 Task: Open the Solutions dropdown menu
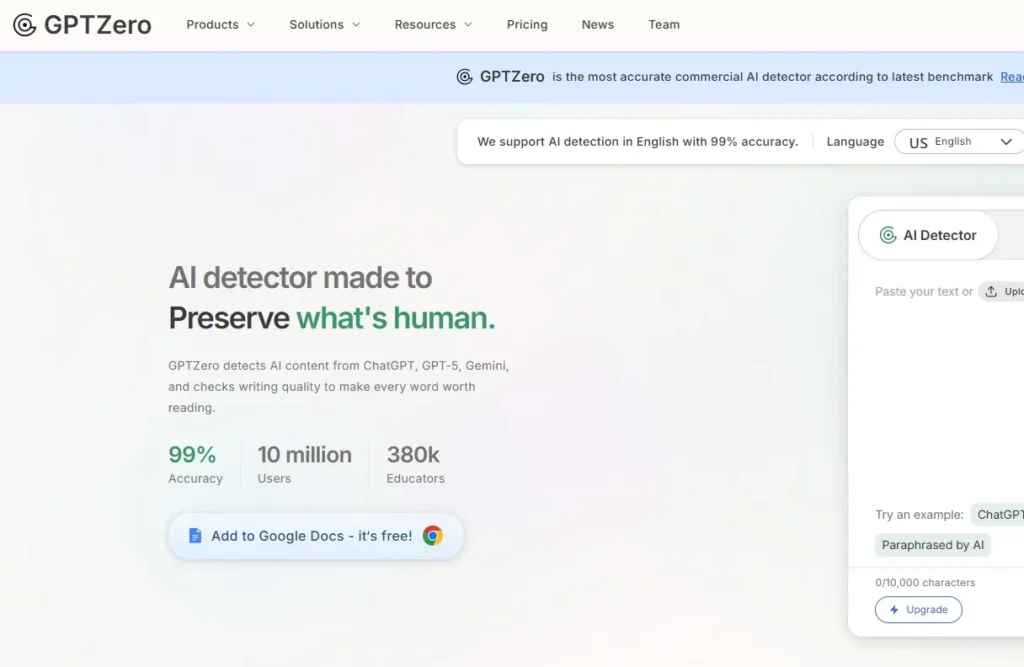tap(323, 24)
